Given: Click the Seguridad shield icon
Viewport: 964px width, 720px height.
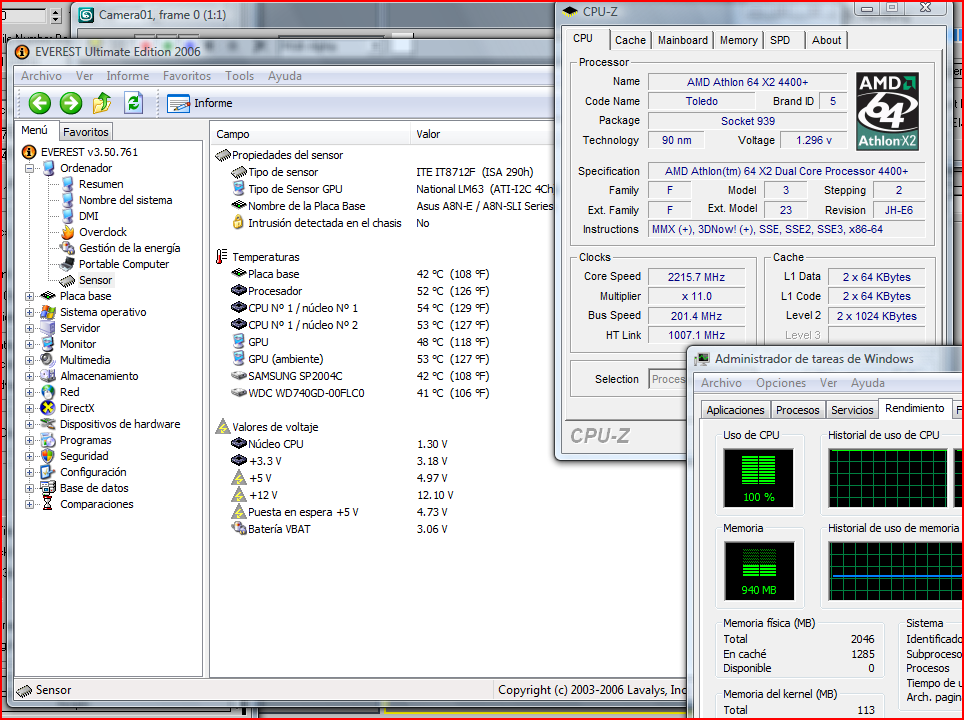Looking at the screenshot, I should (x=47, y=456).
